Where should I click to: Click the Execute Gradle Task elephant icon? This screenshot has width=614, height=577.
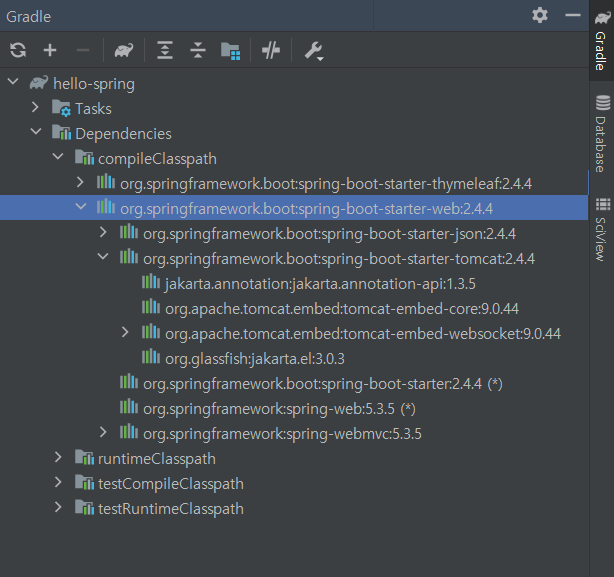point(124,50)
